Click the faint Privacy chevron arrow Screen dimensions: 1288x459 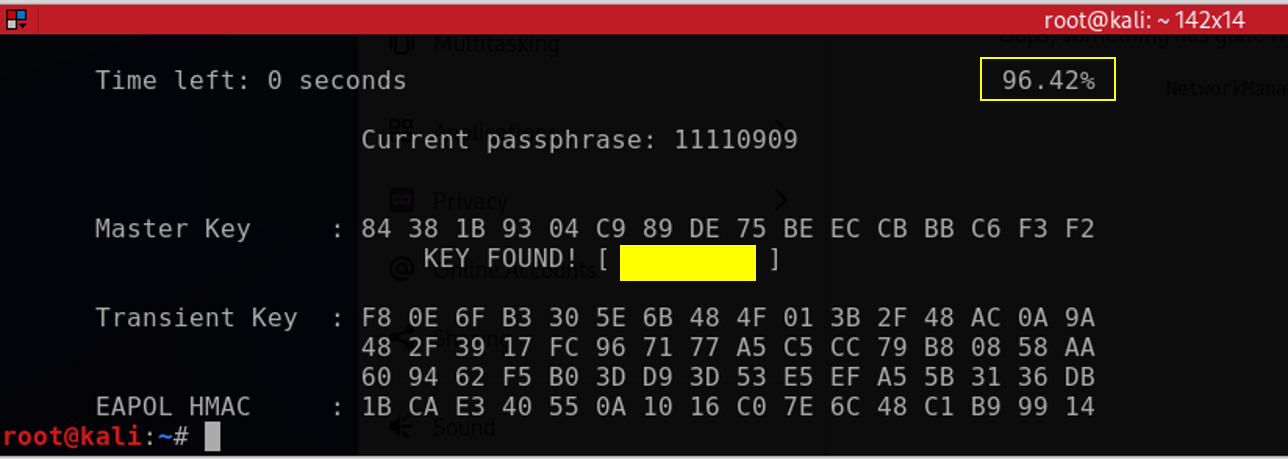[781, 200]
